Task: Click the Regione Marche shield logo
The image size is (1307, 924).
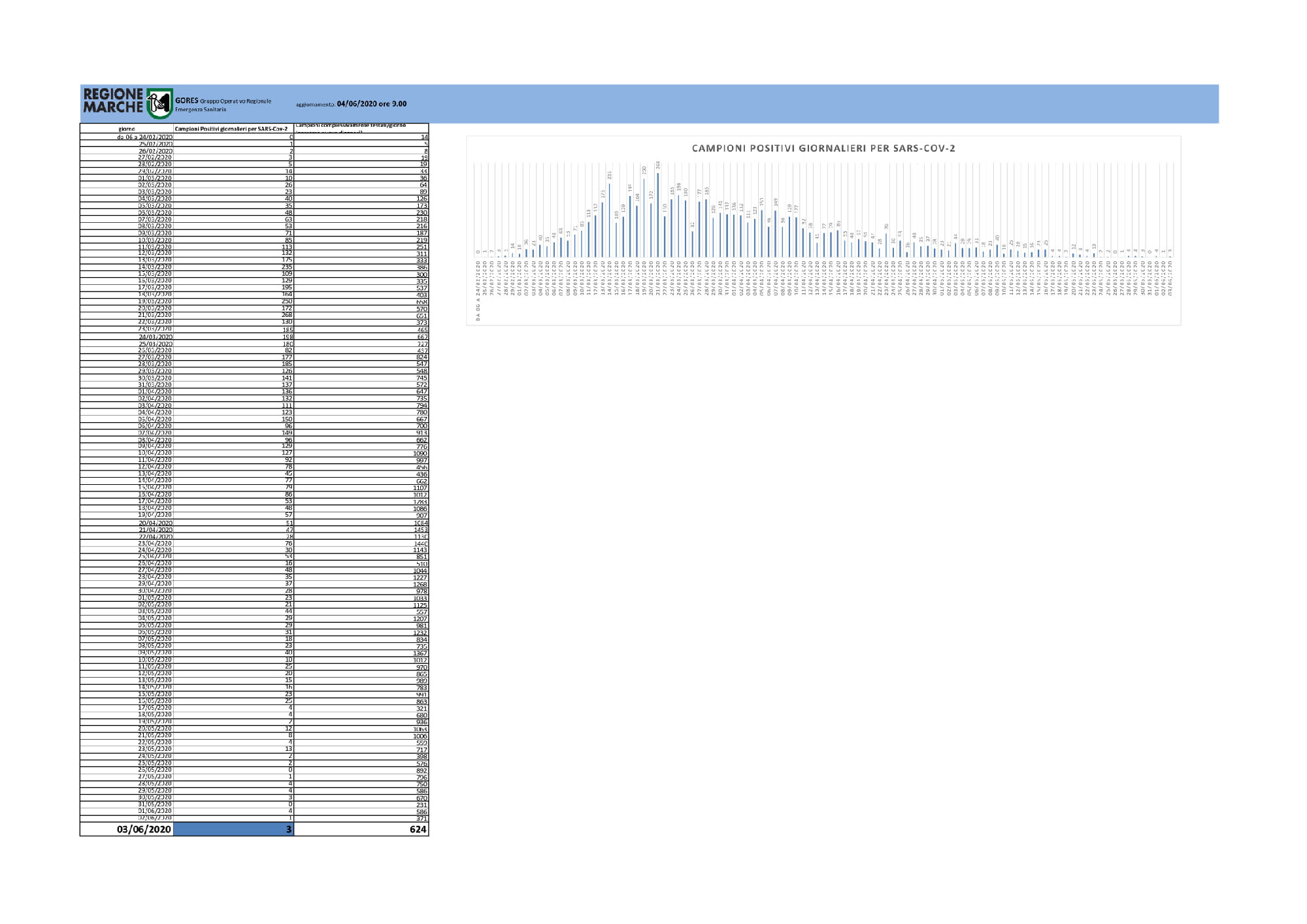Action: point(159,103)
